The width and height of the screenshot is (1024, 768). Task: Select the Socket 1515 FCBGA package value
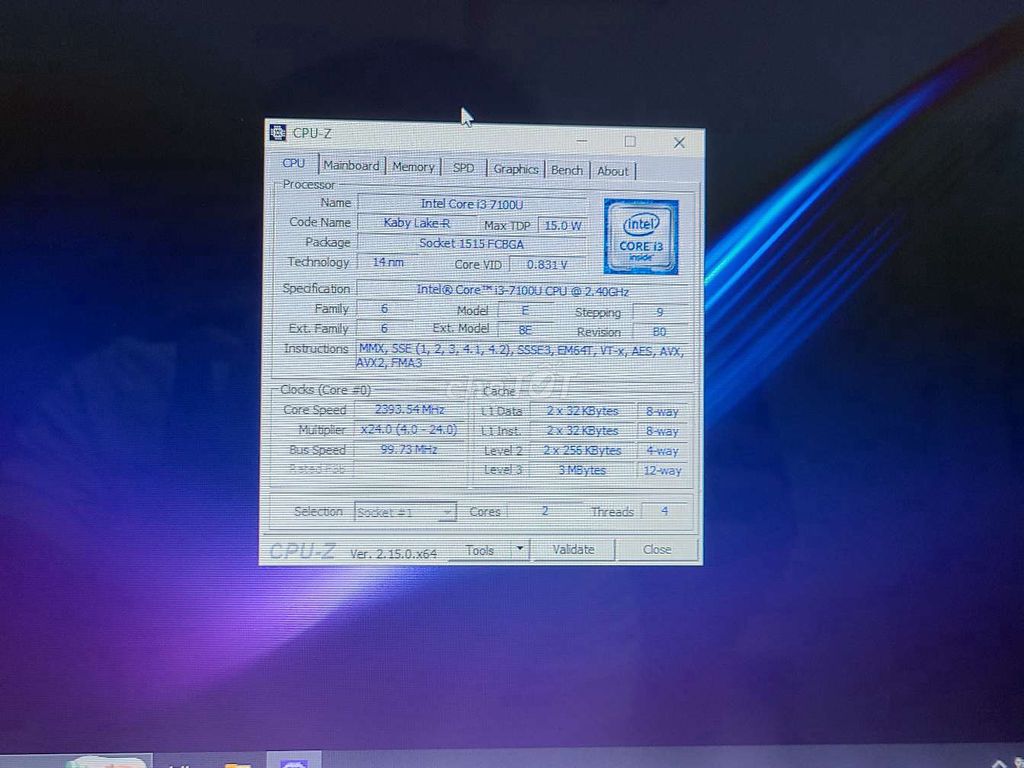click(x=471, y=244)
